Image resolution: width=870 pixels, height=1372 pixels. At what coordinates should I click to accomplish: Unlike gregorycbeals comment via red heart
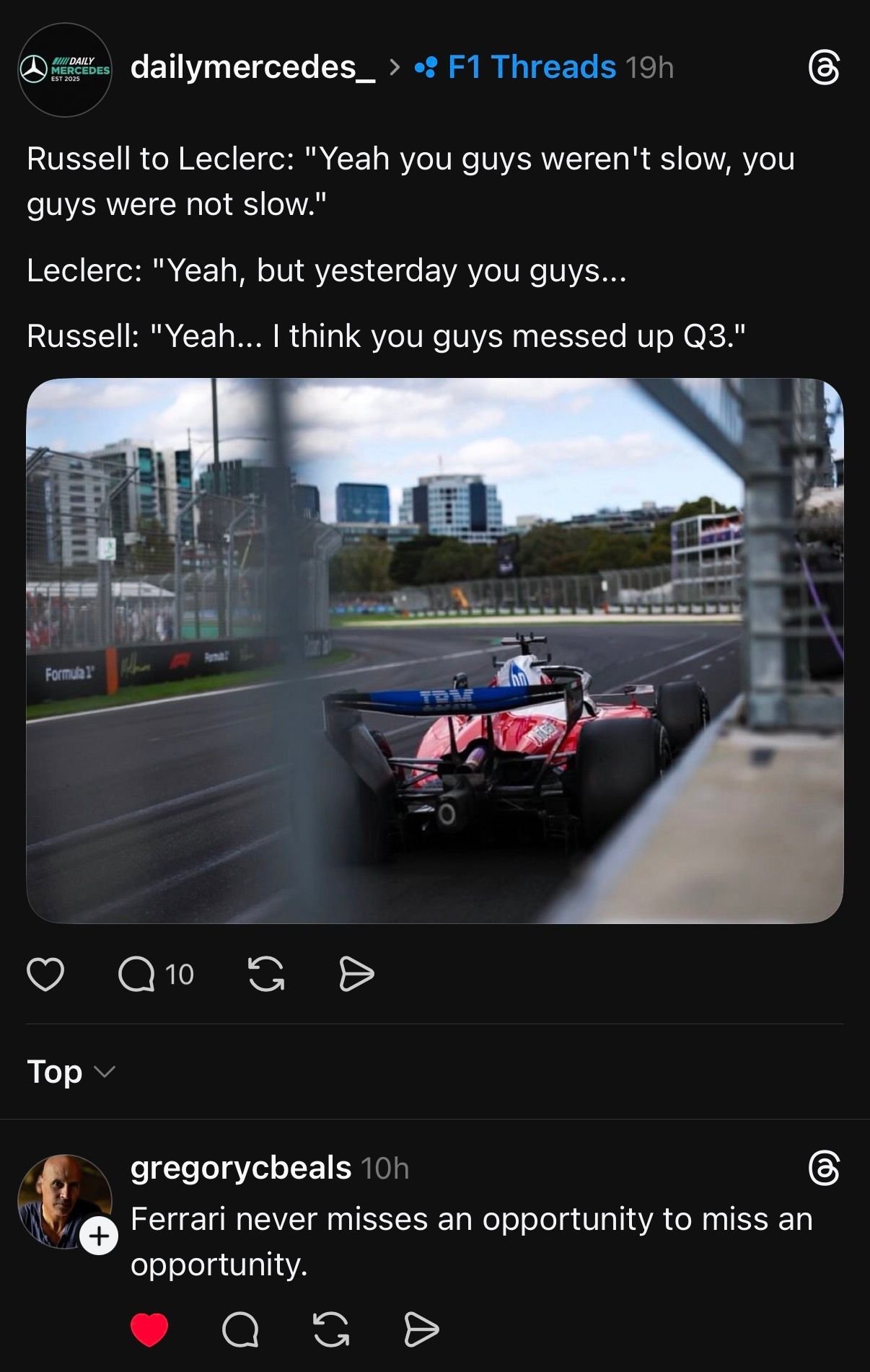tap(149, 1329)
